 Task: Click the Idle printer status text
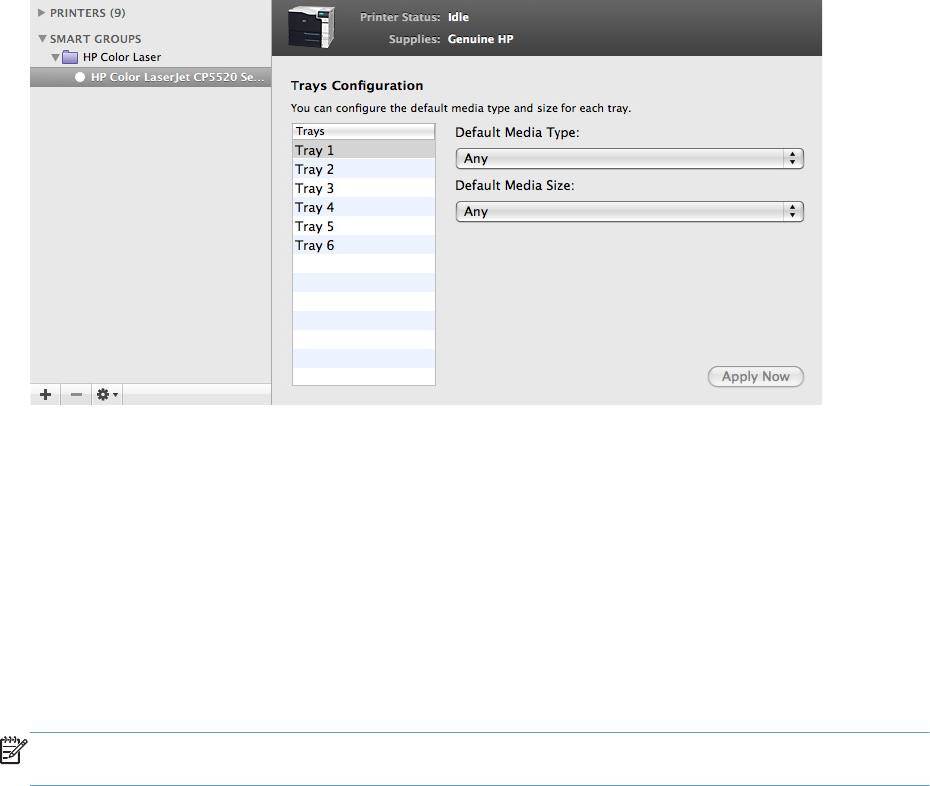(458, 17)
